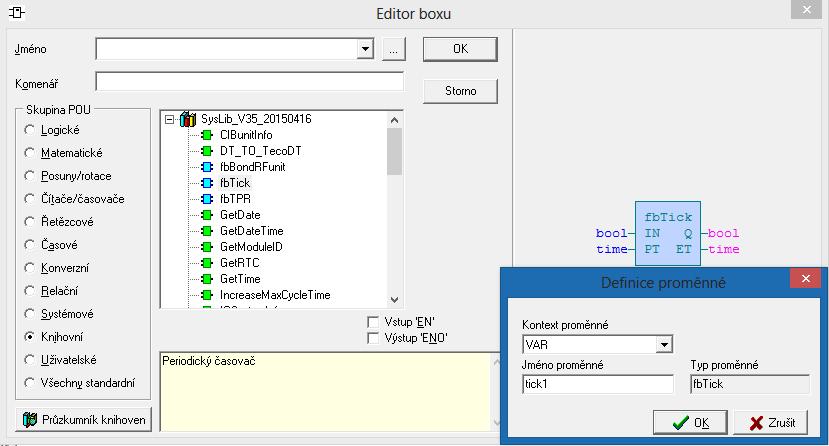Choose the Všechny standardní radio option
This screenshot has height=446, width=829.
[30, 383]
